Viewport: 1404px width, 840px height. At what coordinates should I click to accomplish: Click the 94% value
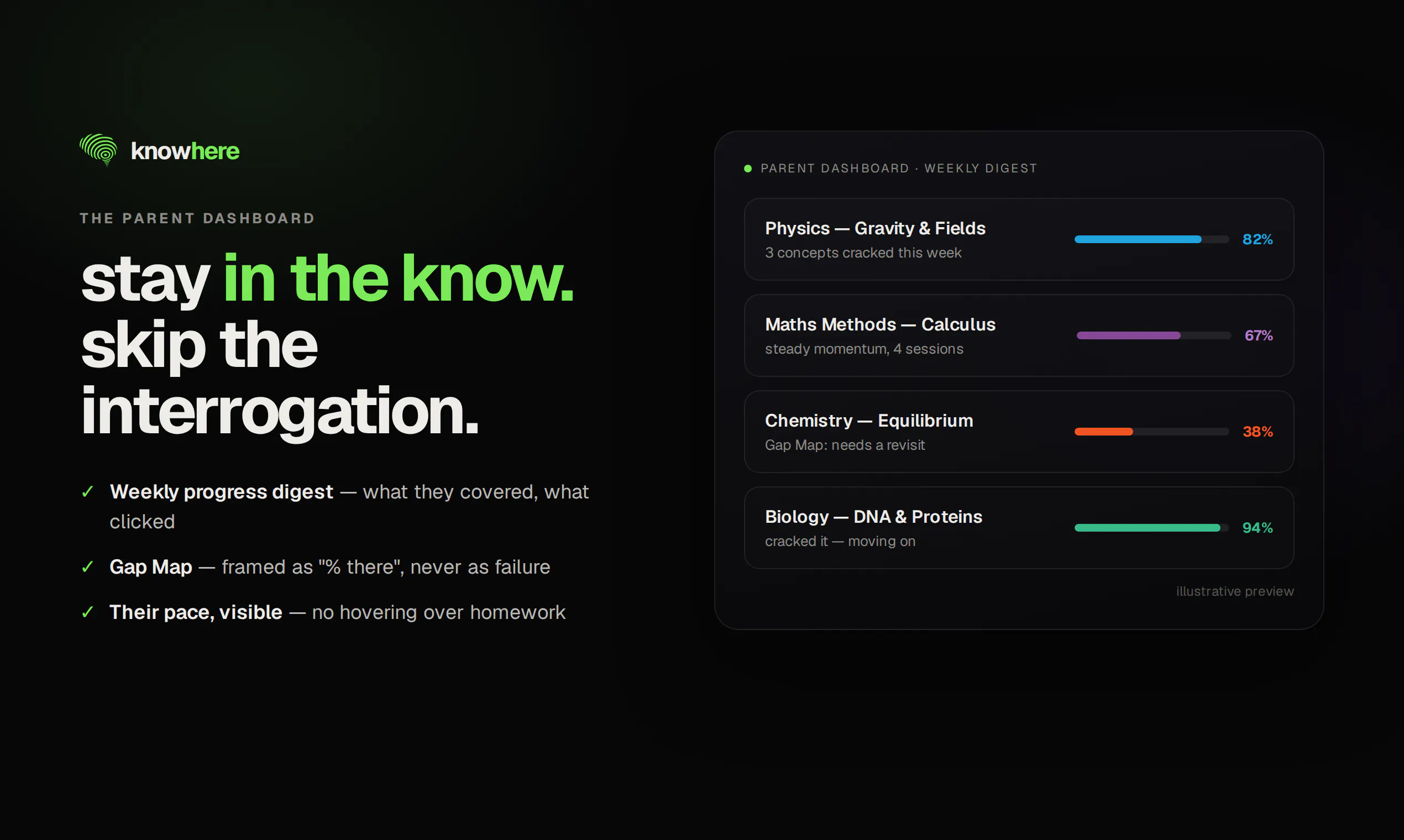tap(1258, 528)
